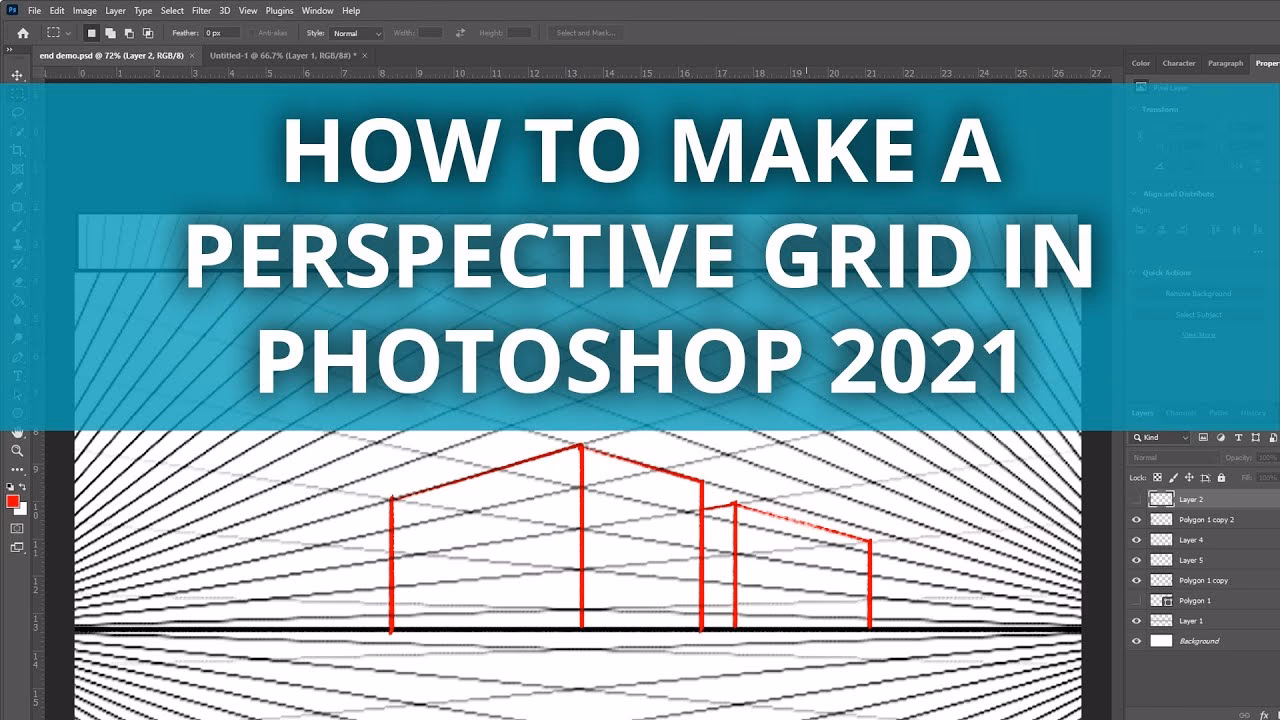Toggle Quick Mask mode icon
The image size is (1280, 720).
pos(17,528)
